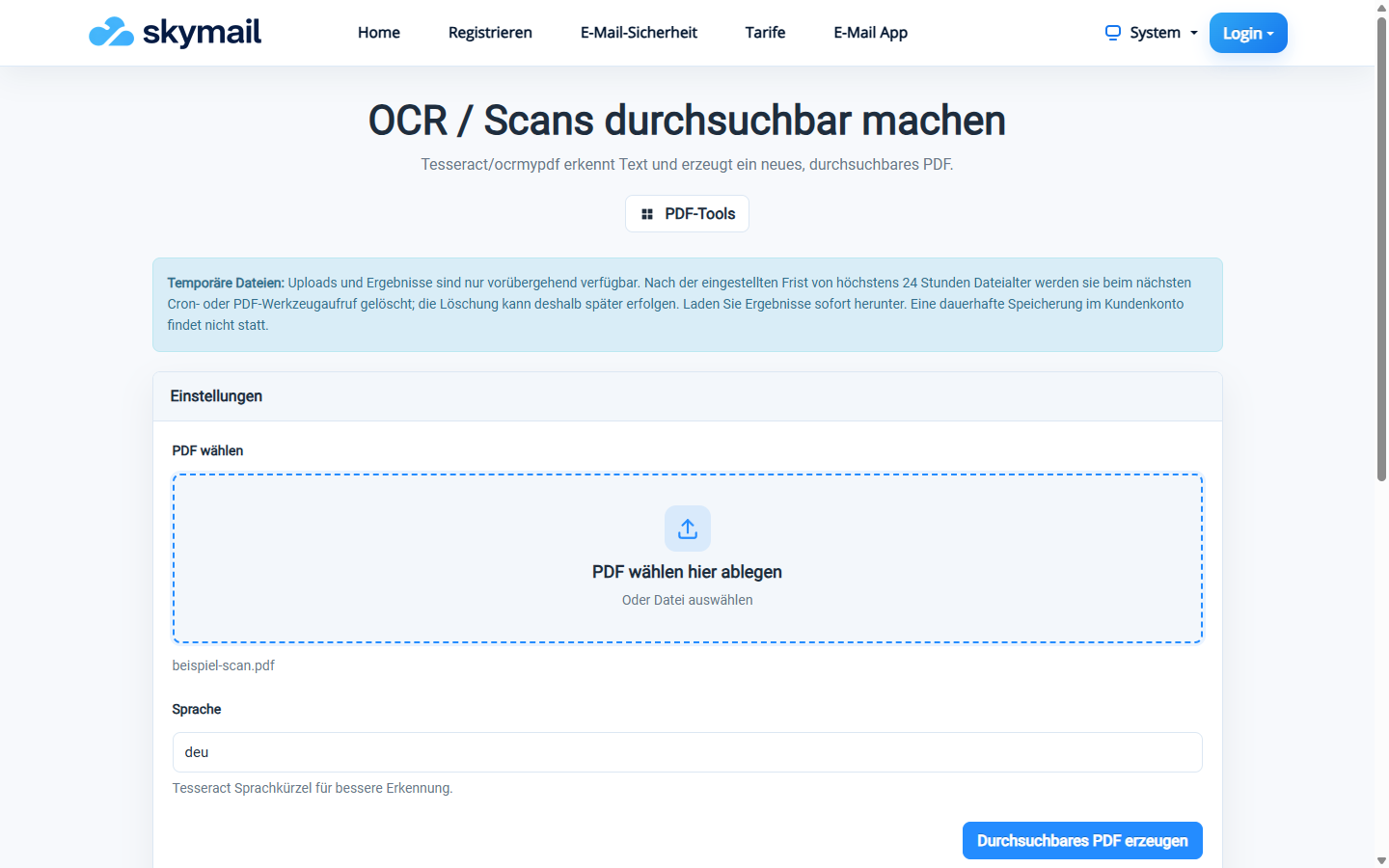Click the page title 'OCR / Scans durchsuchbar machen'

[x=687, y=121]
